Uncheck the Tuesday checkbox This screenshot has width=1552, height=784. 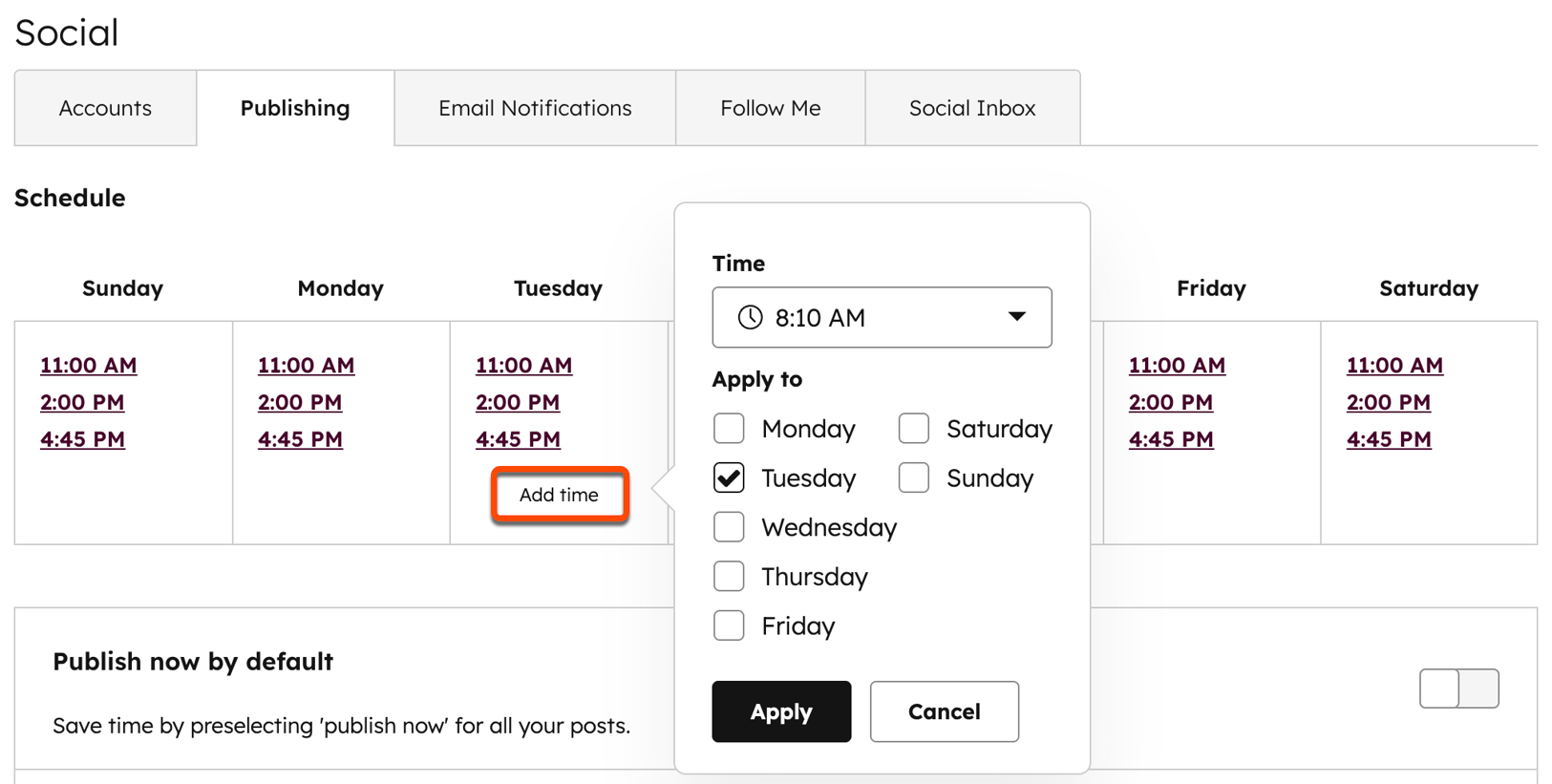[x=729, y=477]
